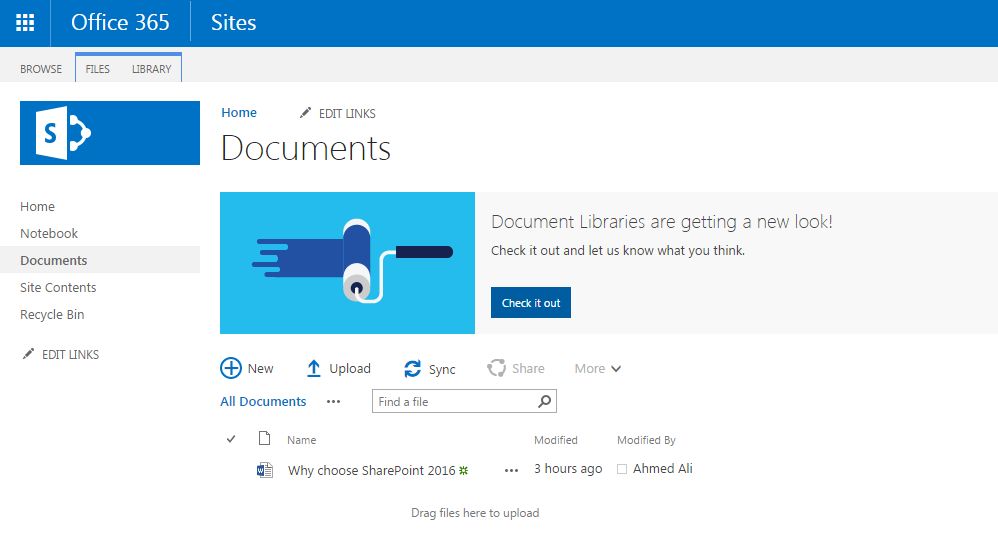Switch to the LIBRARY ribbon tab
The image size is (998, 537).
[x=151, y=69]
